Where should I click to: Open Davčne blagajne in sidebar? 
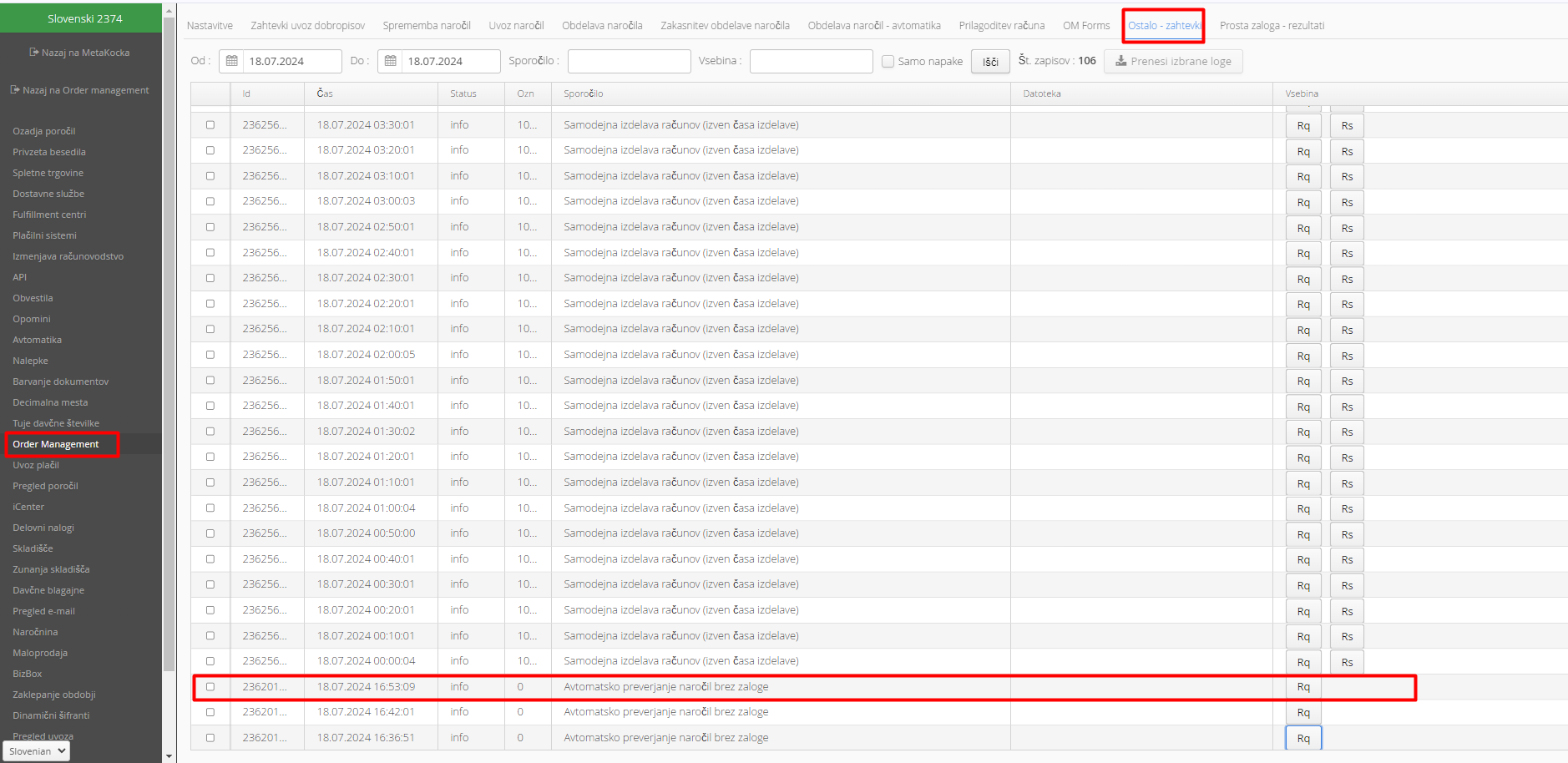48,590
